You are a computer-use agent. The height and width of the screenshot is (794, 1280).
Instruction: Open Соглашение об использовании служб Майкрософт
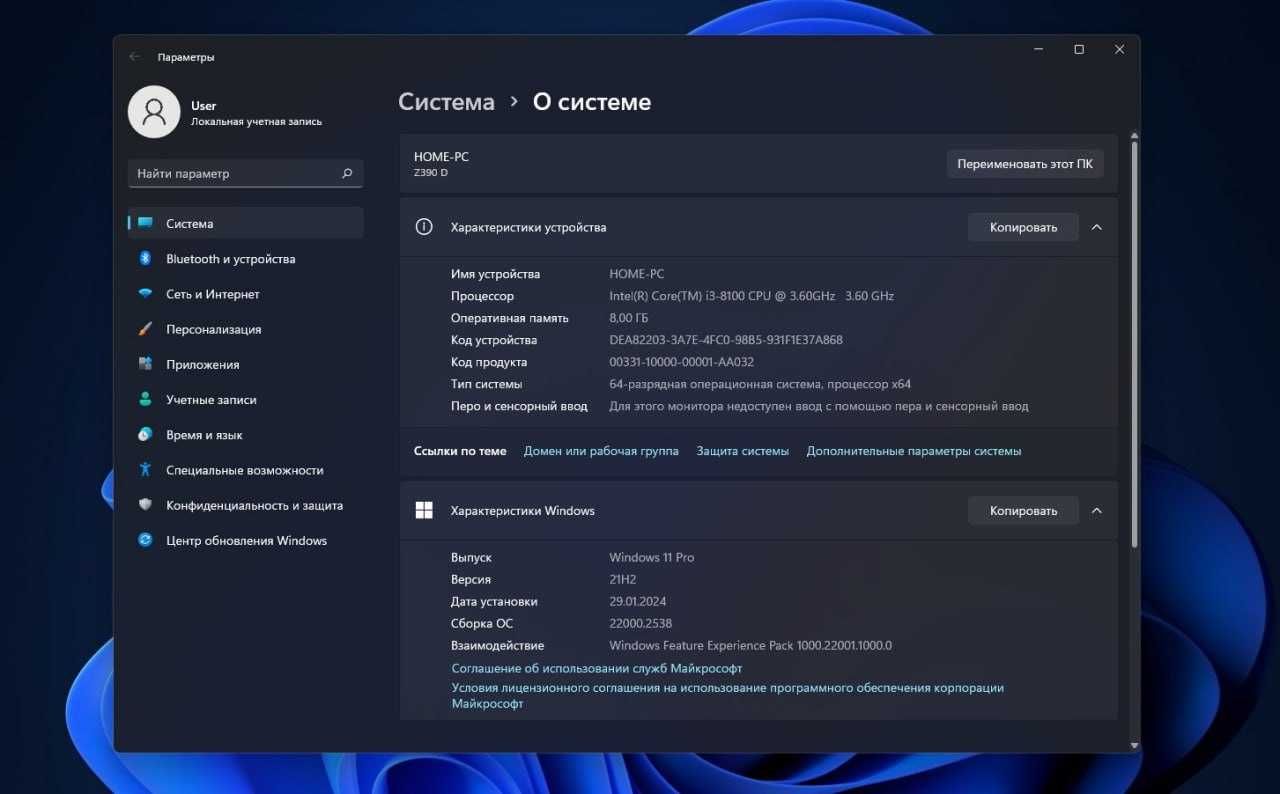click(x=597, y=668)
